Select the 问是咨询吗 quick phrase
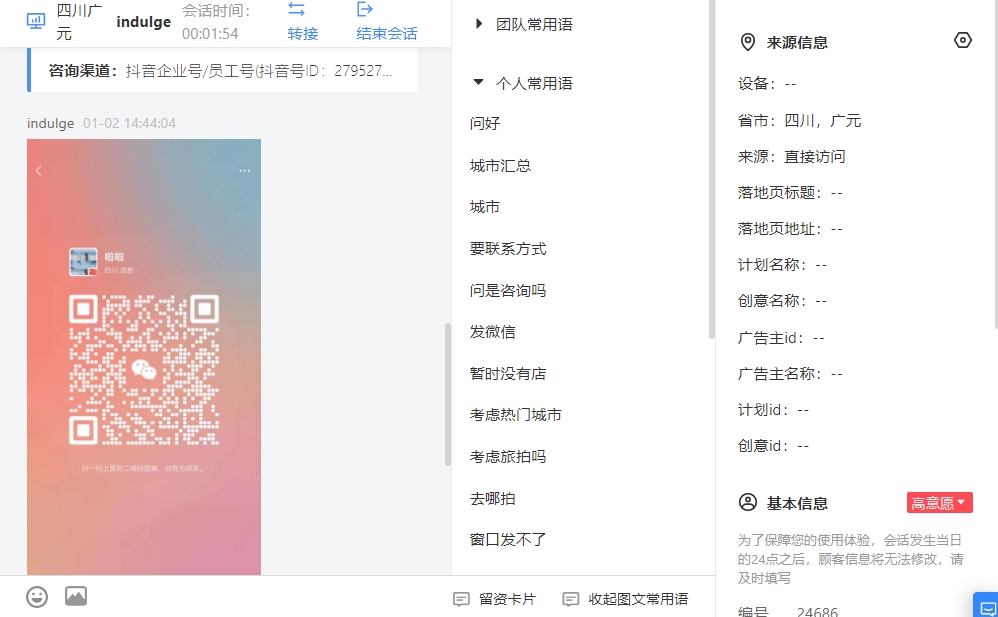Image resolution: width=998 pixels, height=617 pixels. tap(508, 290)
